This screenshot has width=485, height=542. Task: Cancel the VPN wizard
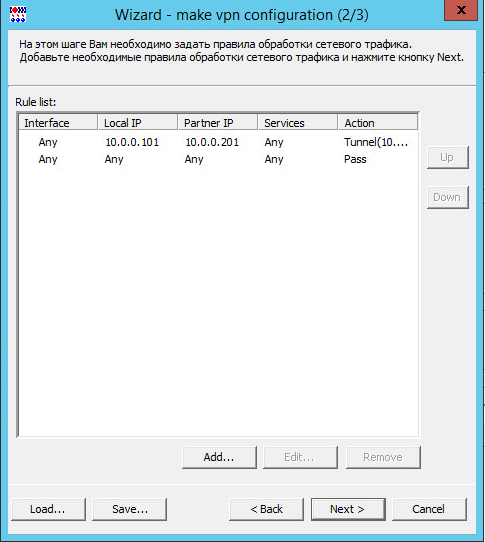click(429, 509)
